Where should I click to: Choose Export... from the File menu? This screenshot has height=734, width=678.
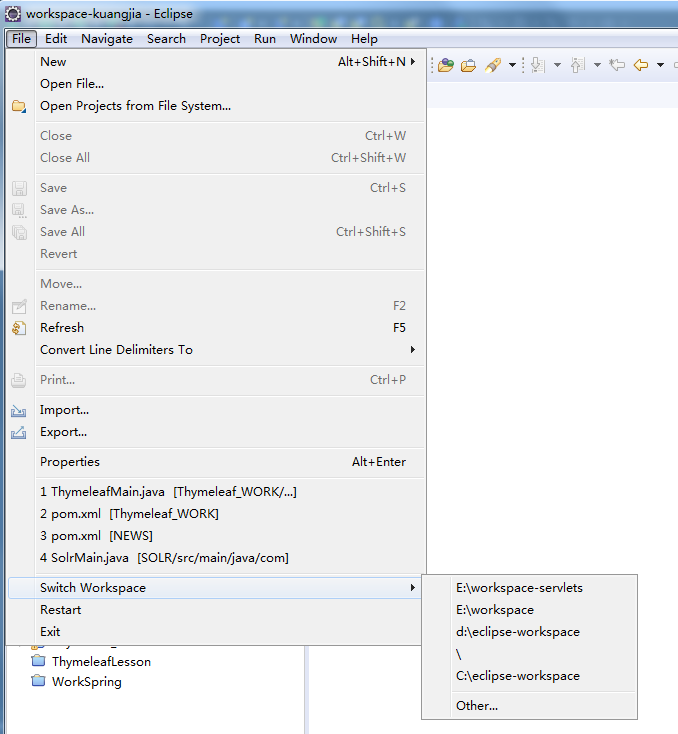(x=216, y=432)
